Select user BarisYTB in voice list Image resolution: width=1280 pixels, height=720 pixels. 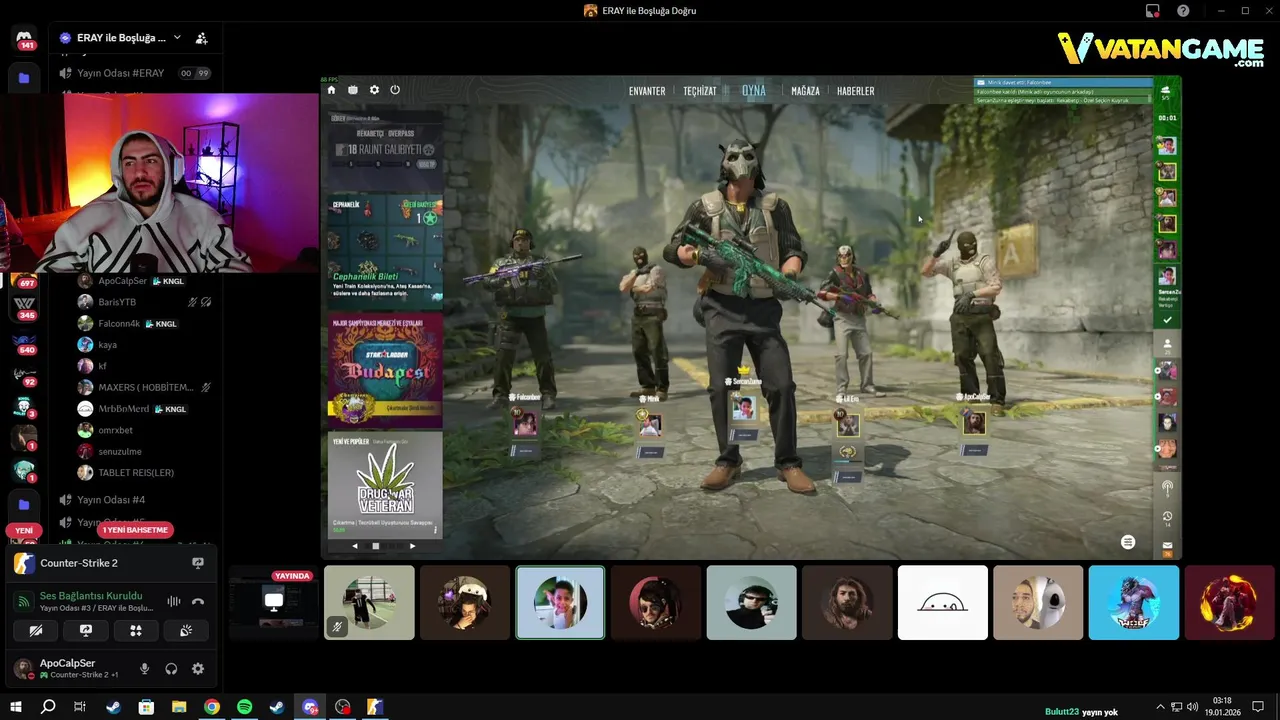145,302
